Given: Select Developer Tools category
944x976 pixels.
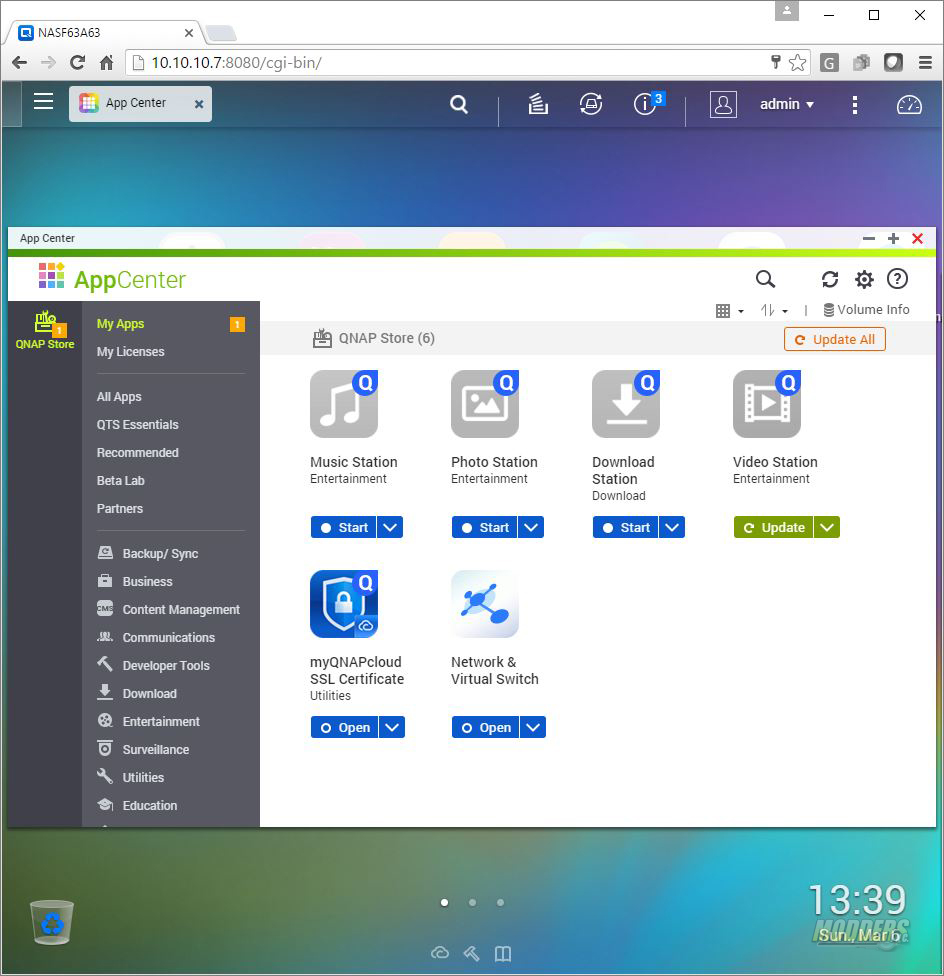Looking at the screenshot, I should 154,665.
